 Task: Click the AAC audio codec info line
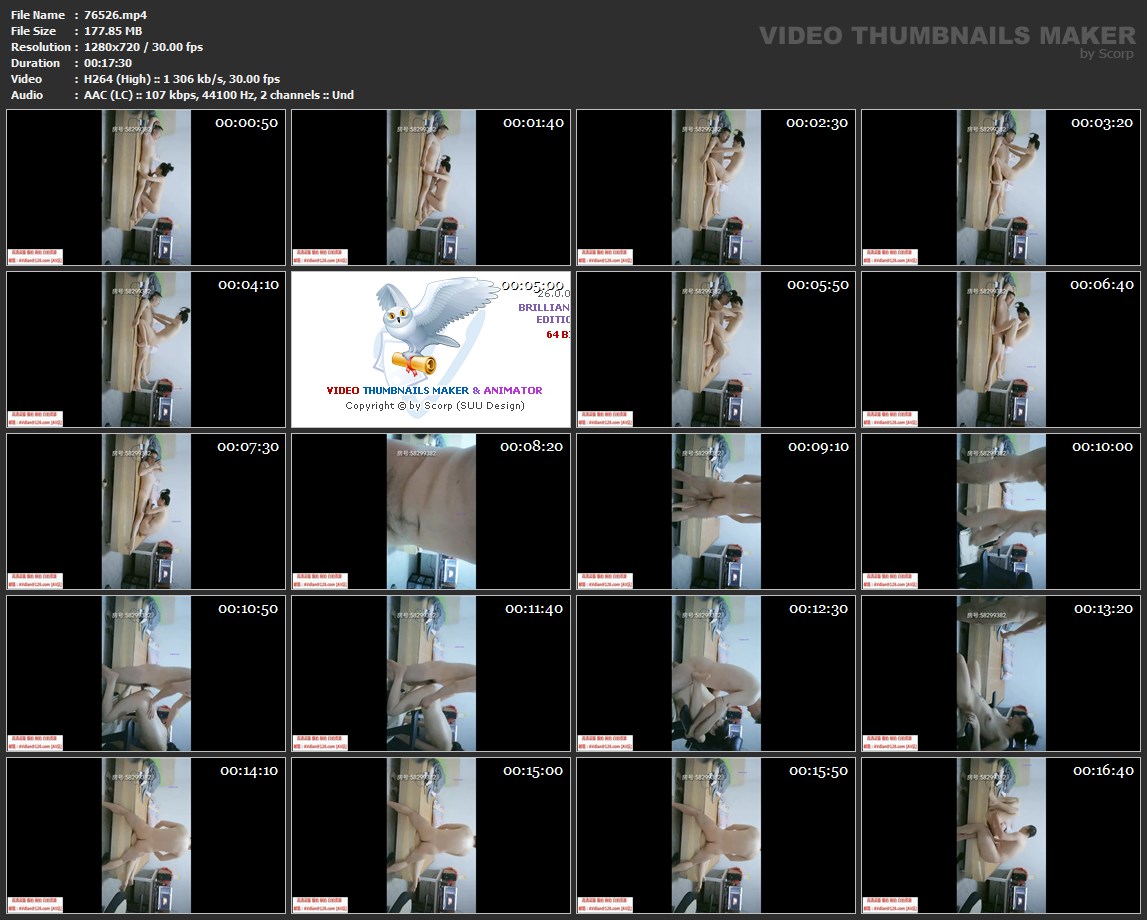[218, 95]
